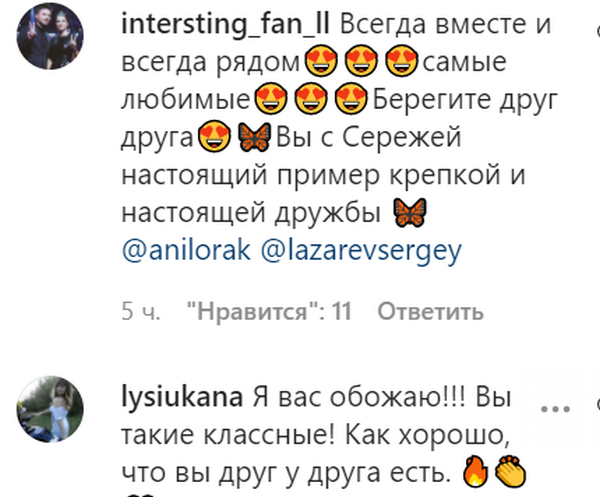Image resolution: width=600 pixels, height=497 pixels.
Task: View the "Нравится": 11 likes list
Action: (x=269, y=311)
